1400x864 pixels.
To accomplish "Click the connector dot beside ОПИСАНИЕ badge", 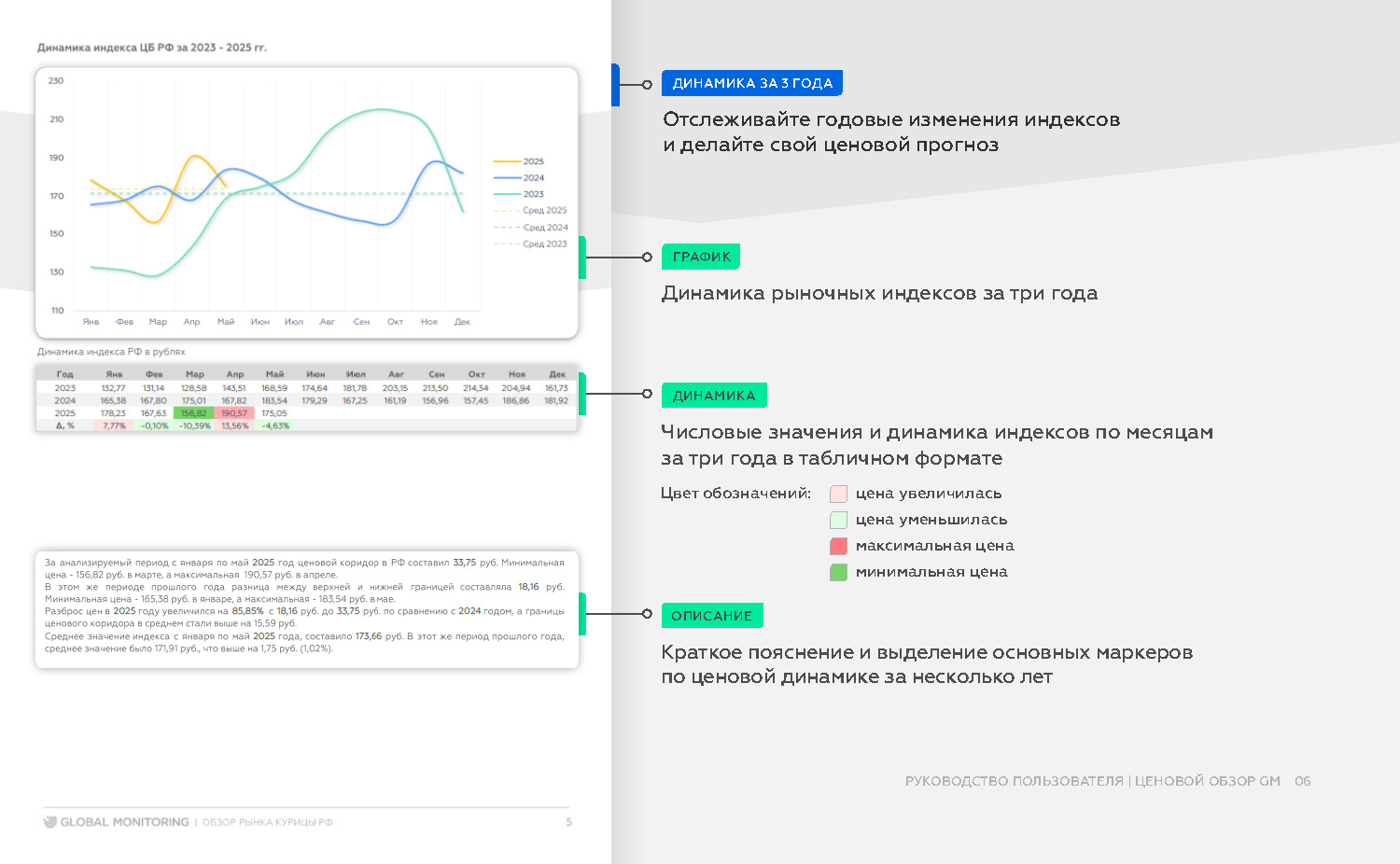I will point(648,613).
